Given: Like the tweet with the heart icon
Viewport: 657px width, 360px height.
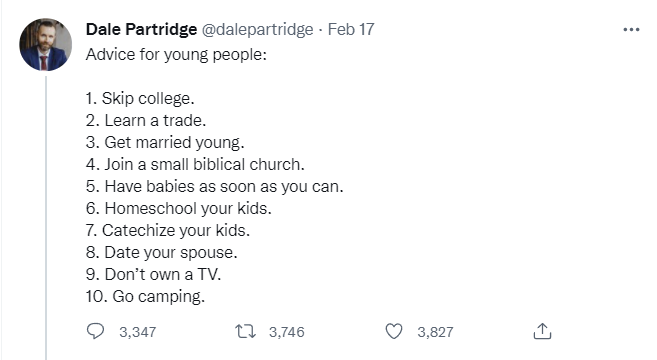Looking at the screenshot, I should coord(394,332).
